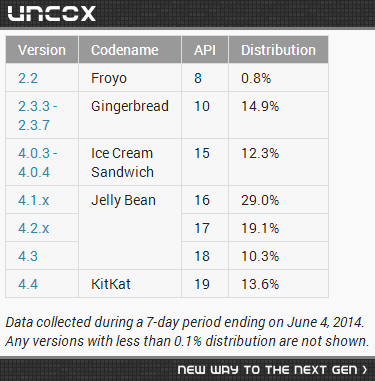This screenshot has height=381, width=375.
Task: Select the Froyo codename cell
Action: (x=130, y=78)
